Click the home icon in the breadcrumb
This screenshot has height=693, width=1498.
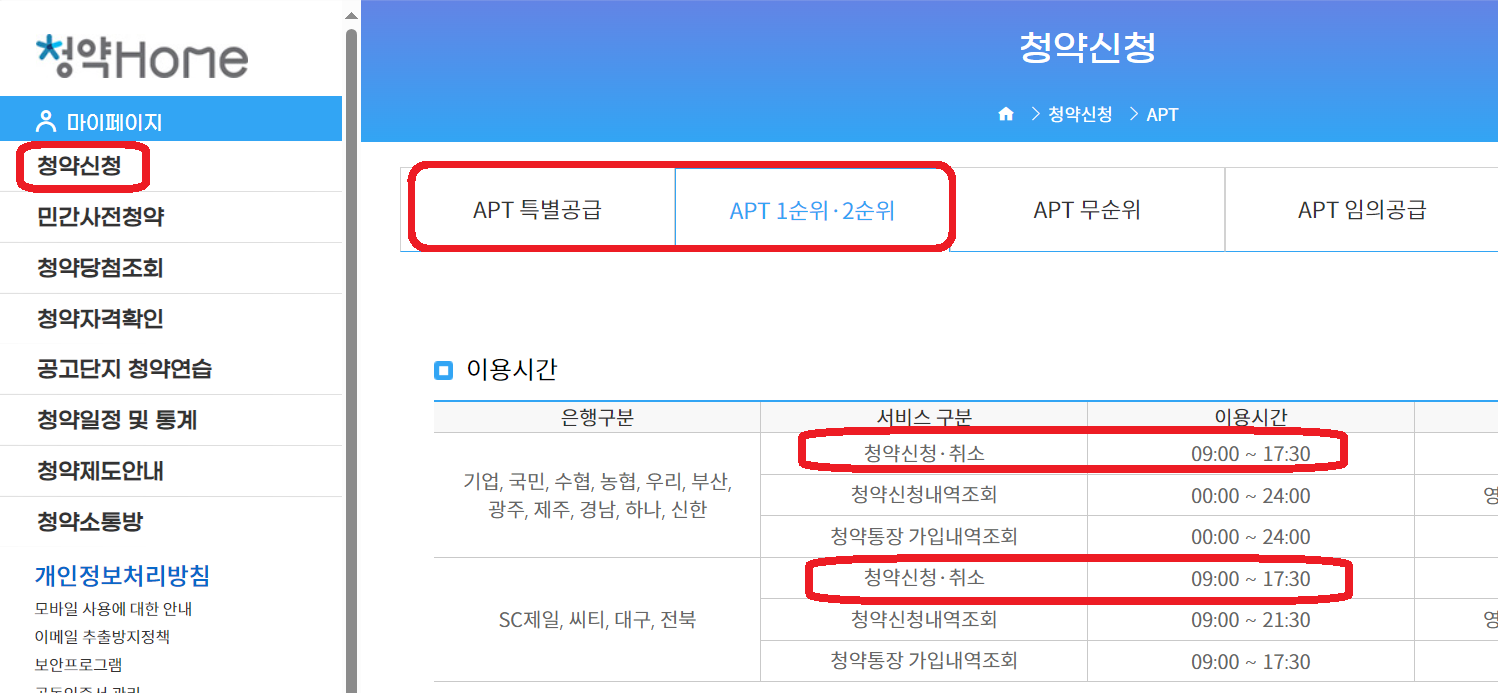tap(1005, 114)
